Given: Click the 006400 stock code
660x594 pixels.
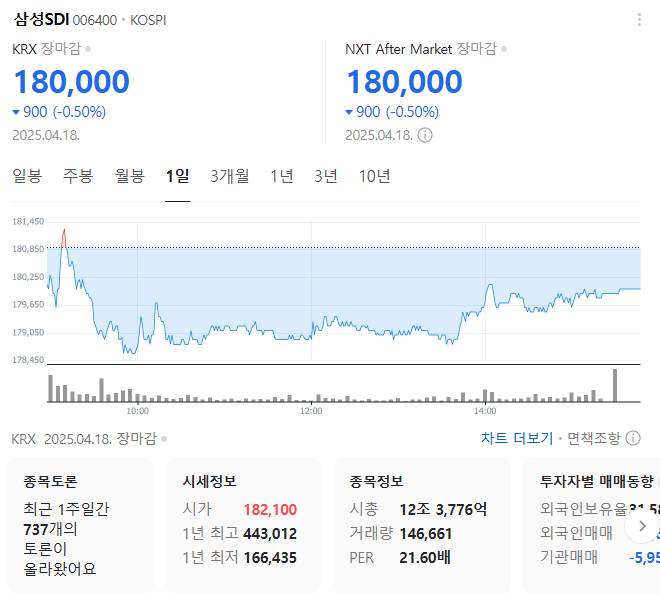Looking at the screenshot, I should 95,20.
